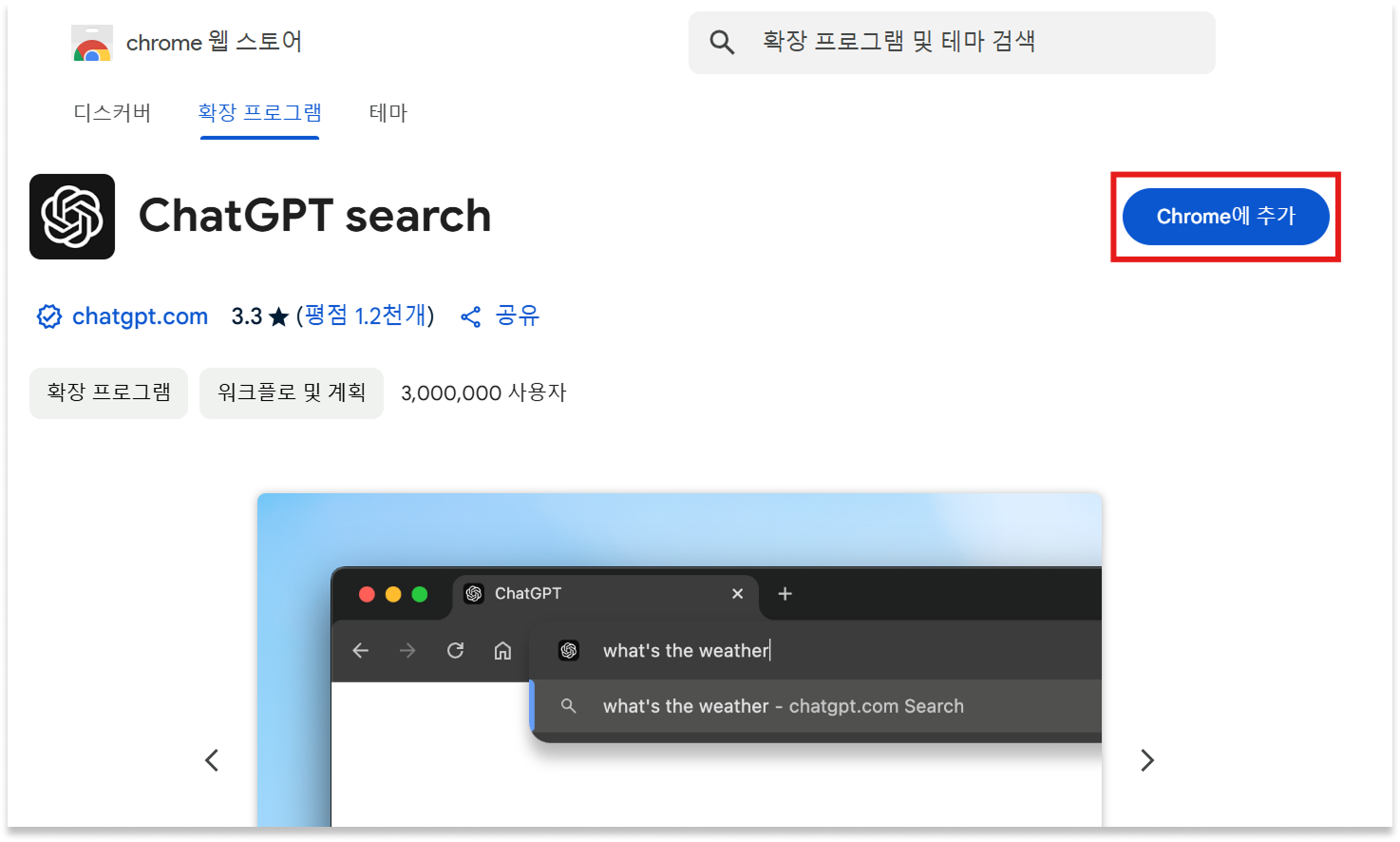Click the share icon
Screen dimensions: 1400x842
pos(470,316)
